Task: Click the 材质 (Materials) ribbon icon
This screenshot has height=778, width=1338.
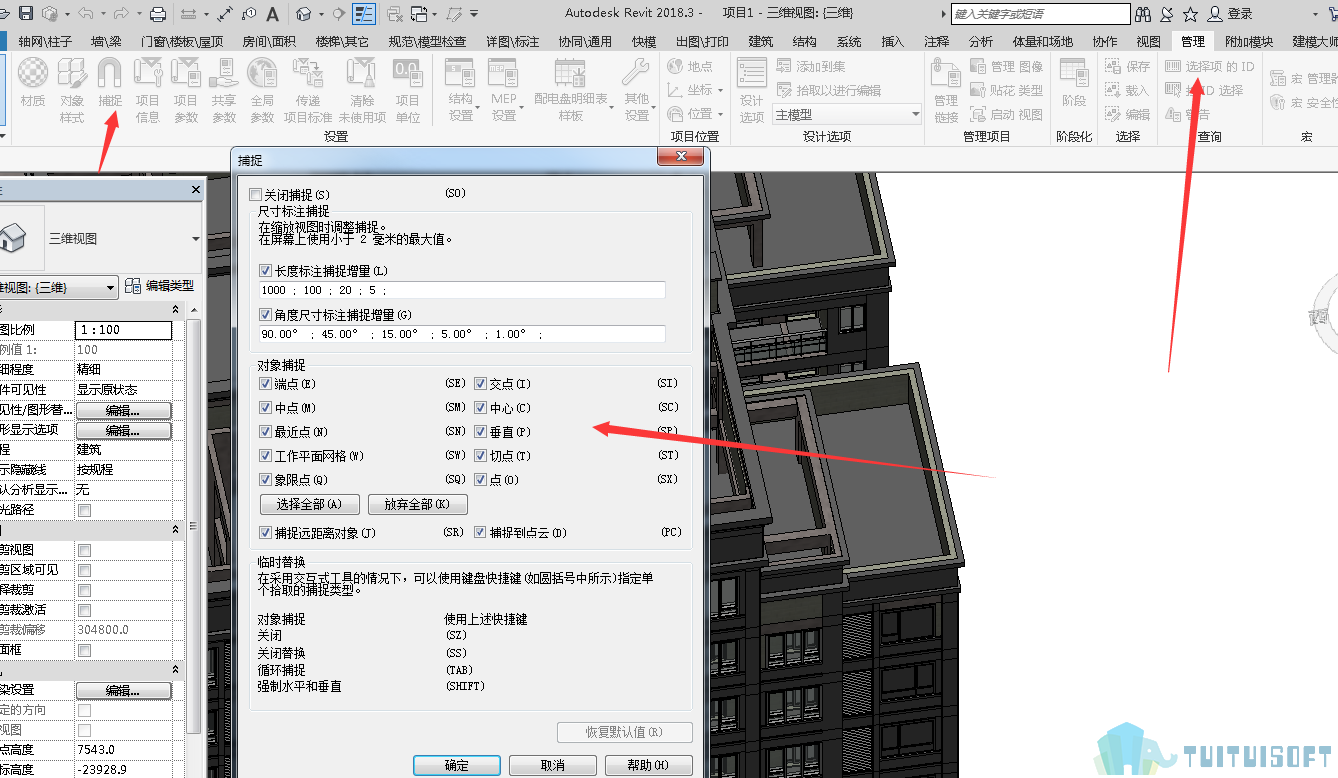Action: tap(33, 82)
